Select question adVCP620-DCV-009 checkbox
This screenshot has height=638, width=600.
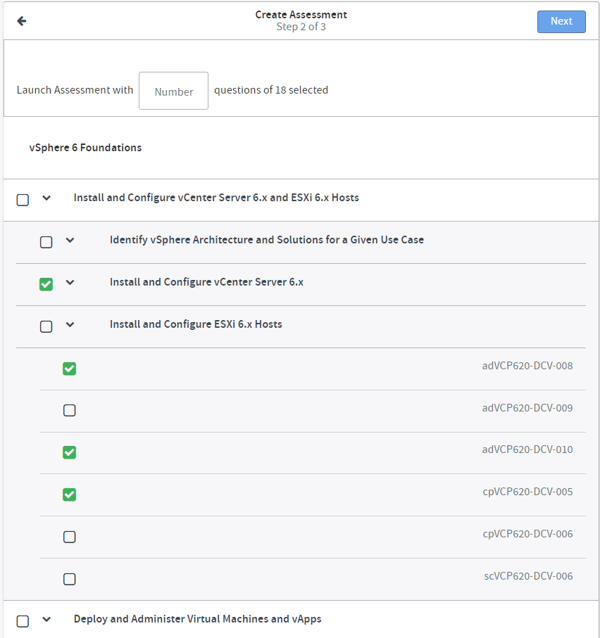click(x=70, y=410)
